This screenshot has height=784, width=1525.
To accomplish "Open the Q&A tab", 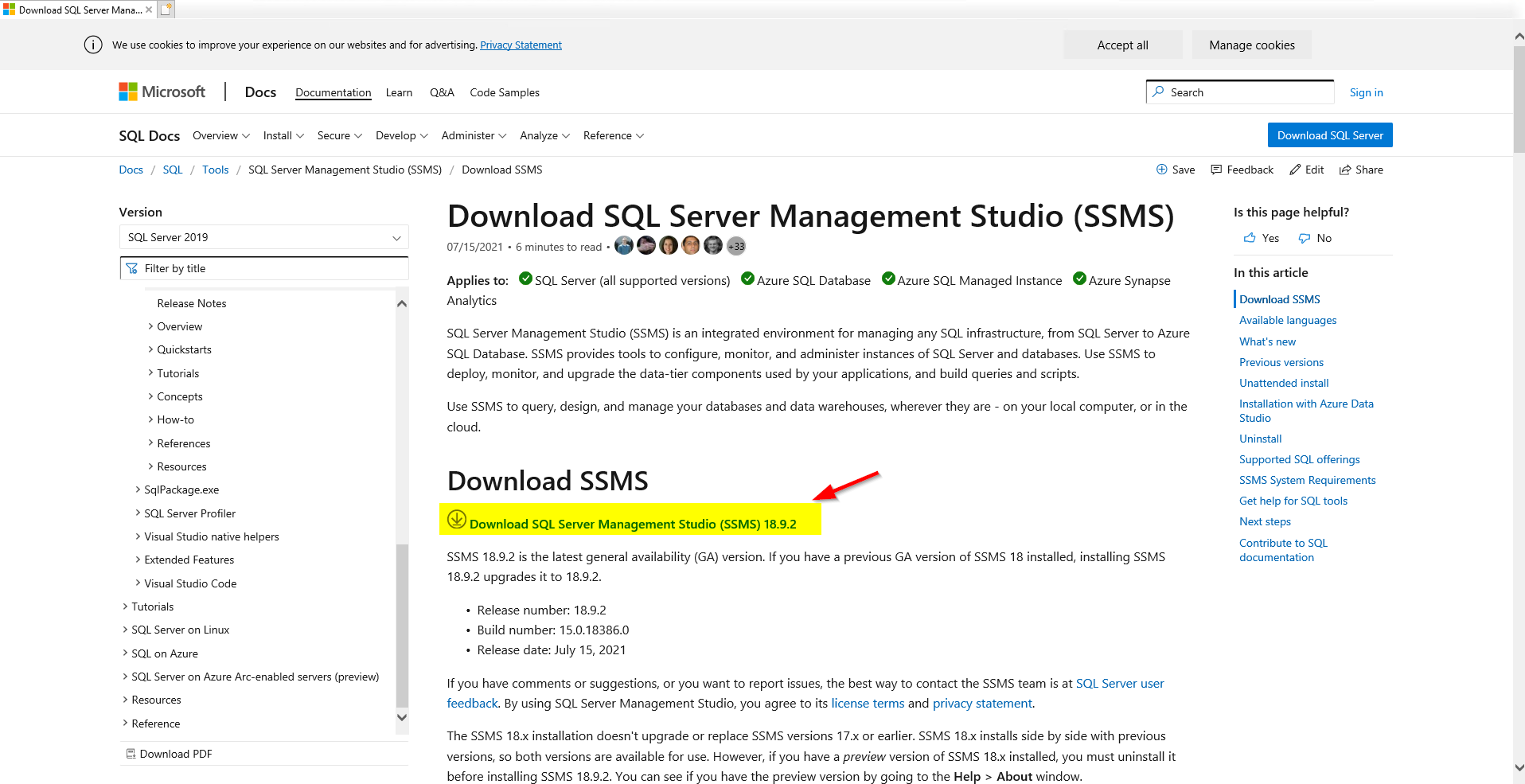I will (442, 92).
